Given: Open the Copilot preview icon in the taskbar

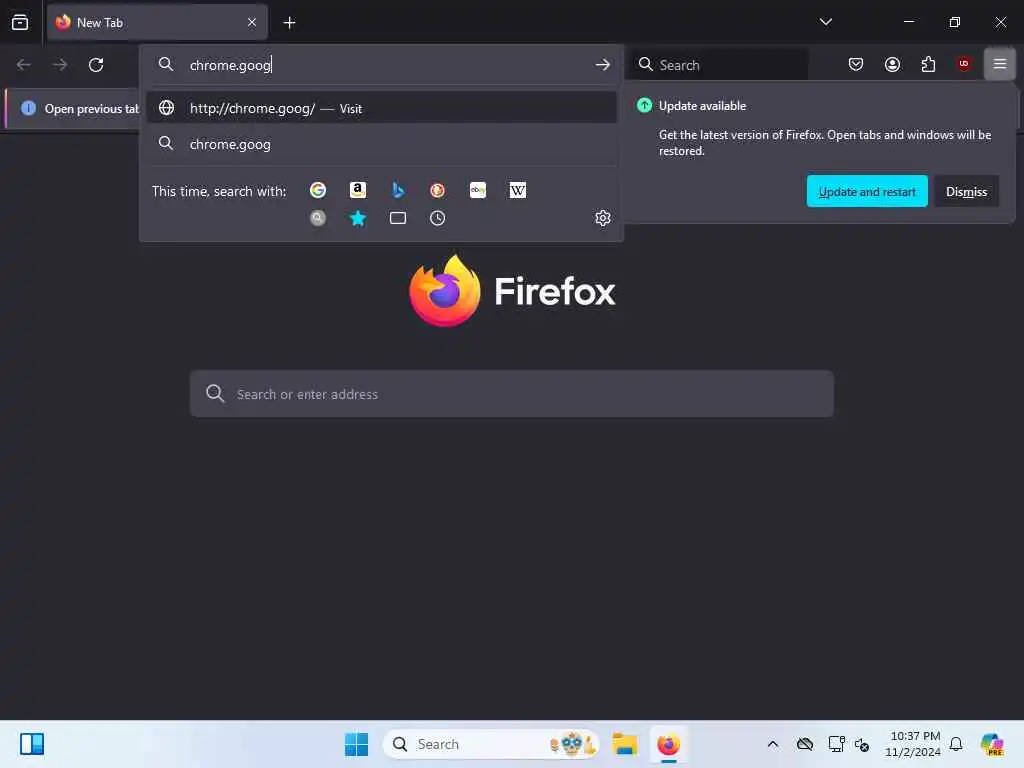Looking at the screenshot, I should pyautogui.click(x=992, y=744).
